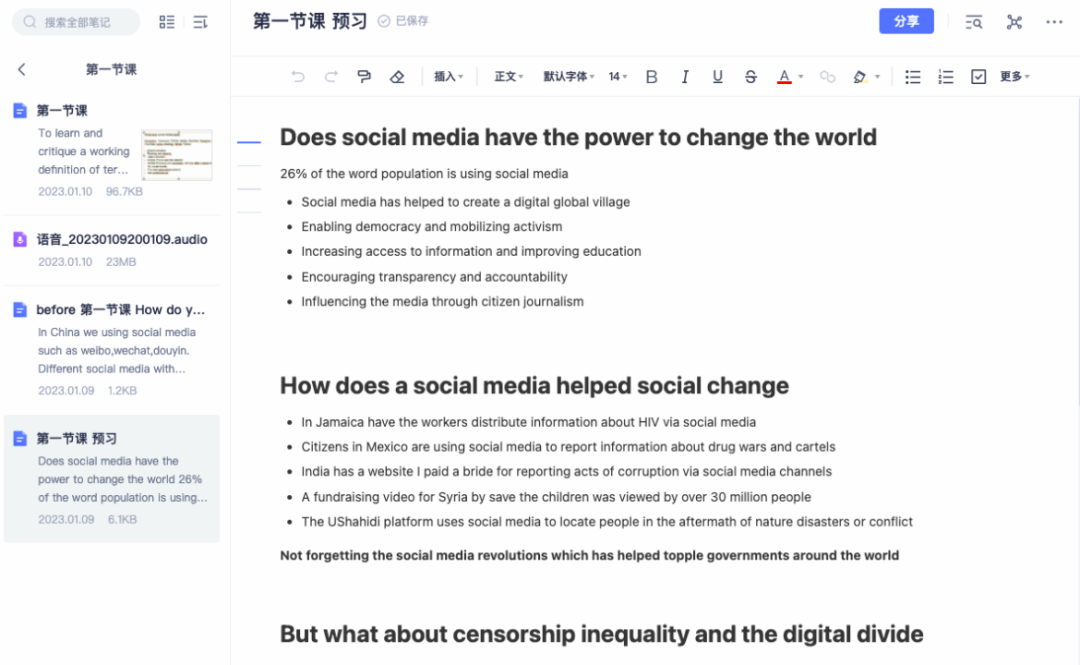The width and height of the screenshot is (1080, 665).
Task: Enable the to-do checklist formatting
Action: (978, 76)
